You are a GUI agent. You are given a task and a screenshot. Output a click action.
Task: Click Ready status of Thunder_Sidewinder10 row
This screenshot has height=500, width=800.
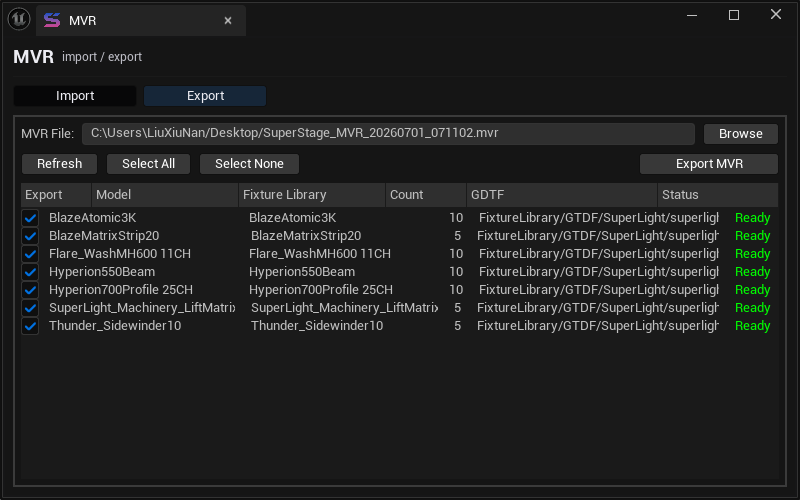(x=753, y=326)
